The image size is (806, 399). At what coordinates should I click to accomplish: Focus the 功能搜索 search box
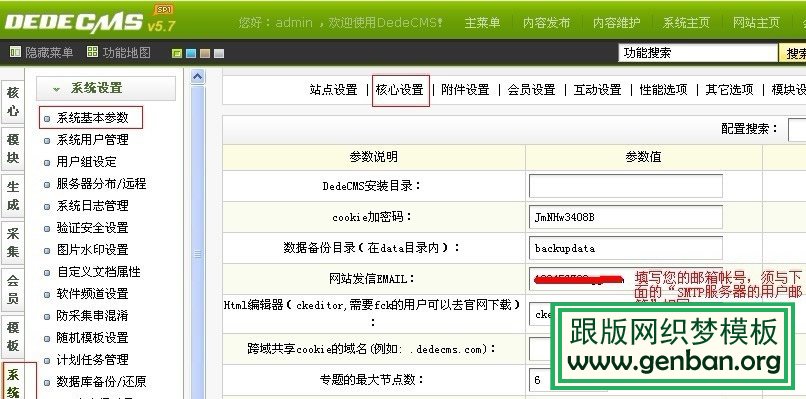pyautogui.click(x=698, y=53)
